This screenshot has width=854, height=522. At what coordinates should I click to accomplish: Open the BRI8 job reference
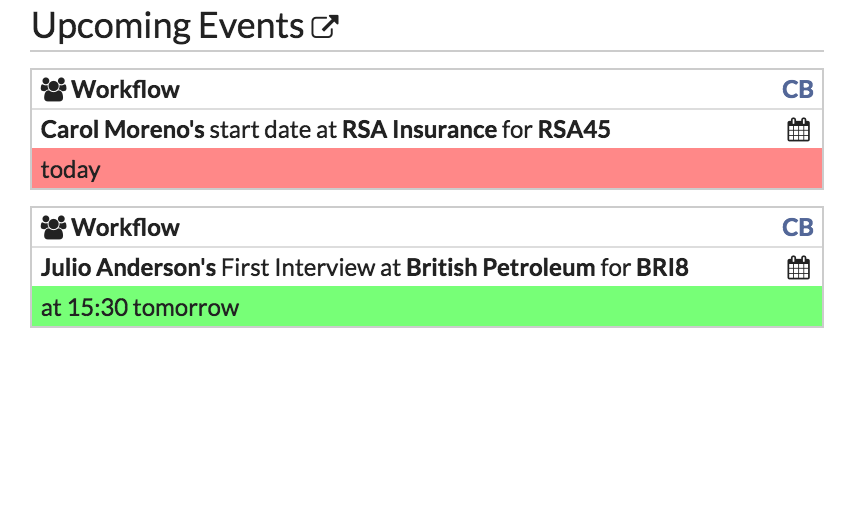click(x=662, y=268)
